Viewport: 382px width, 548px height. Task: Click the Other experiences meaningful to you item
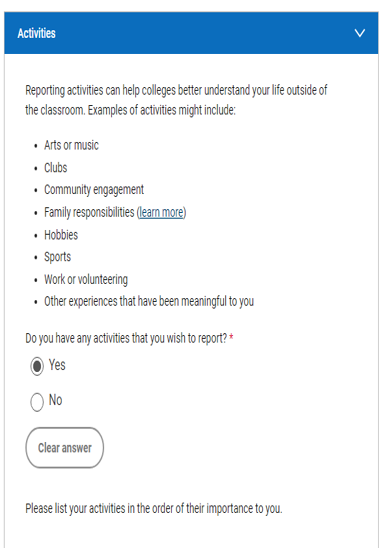coord(149,301)
